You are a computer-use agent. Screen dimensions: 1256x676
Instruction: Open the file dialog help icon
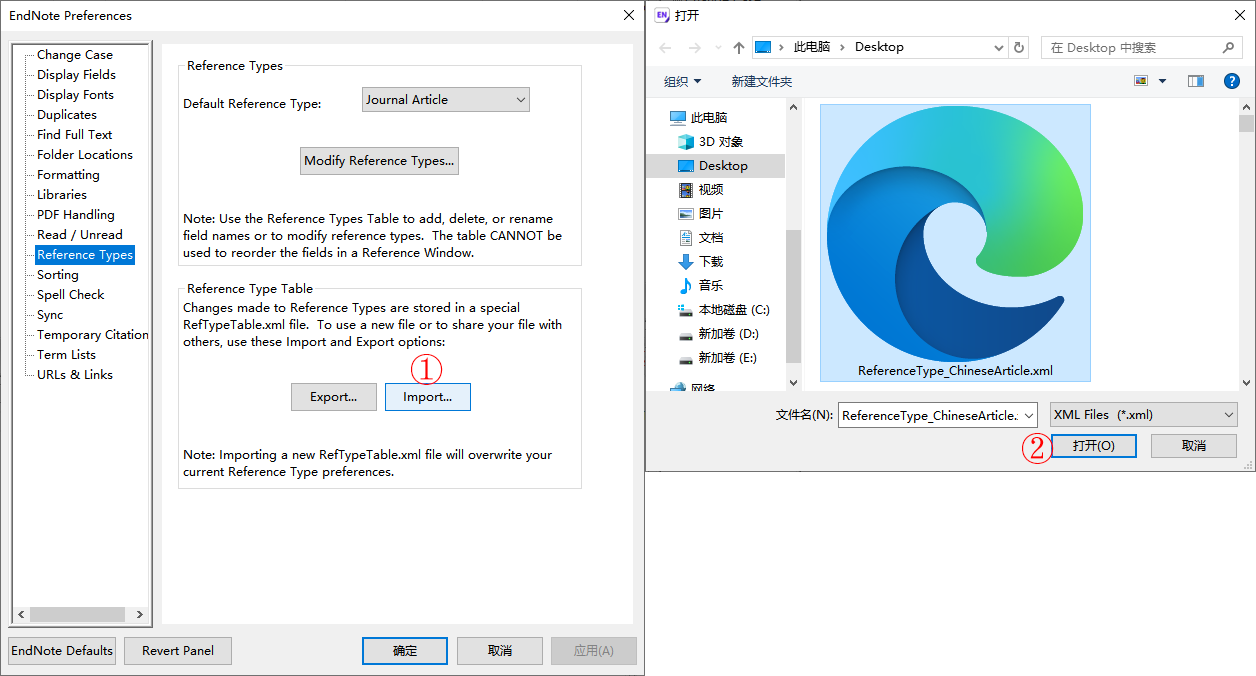click(x=1232, y=81)
